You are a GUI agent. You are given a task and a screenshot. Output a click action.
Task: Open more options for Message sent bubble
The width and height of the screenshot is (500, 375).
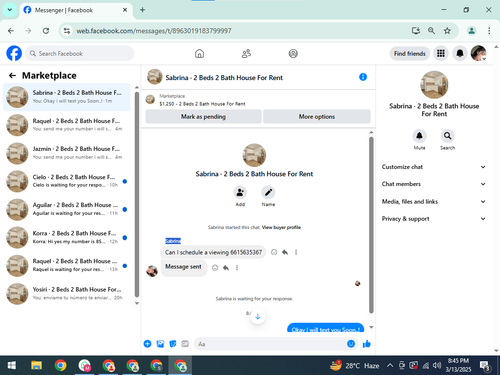coord(237,268)
